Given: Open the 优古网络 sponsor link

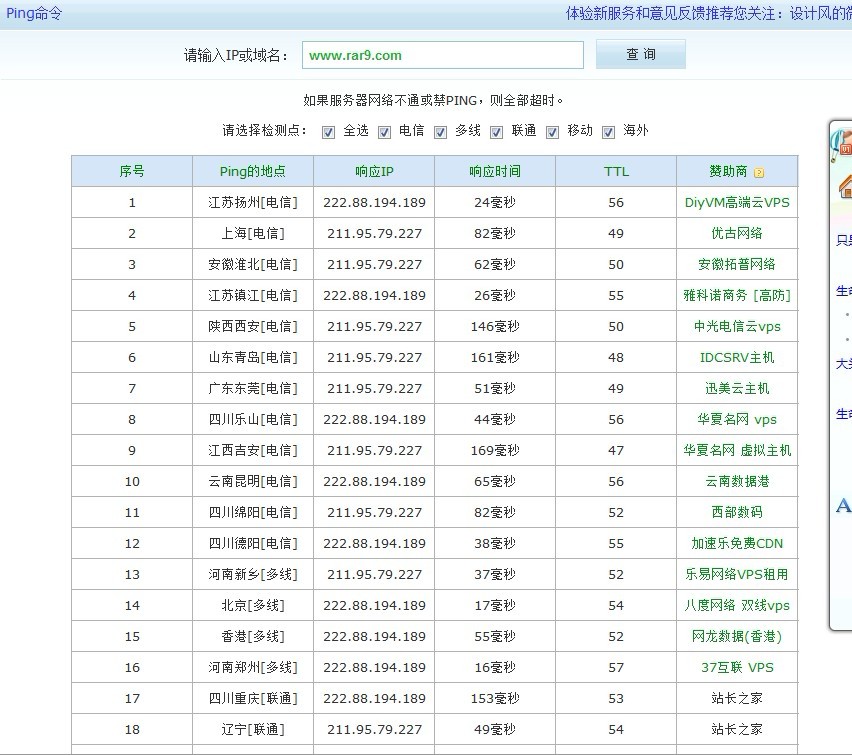Looking at the screenshot, I should pos(737,234).
